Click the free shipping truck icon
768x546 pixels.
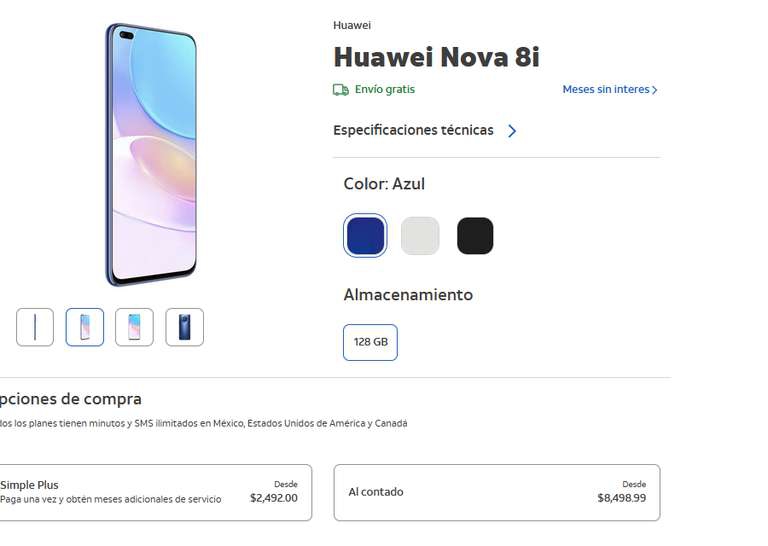click(340, 90)
